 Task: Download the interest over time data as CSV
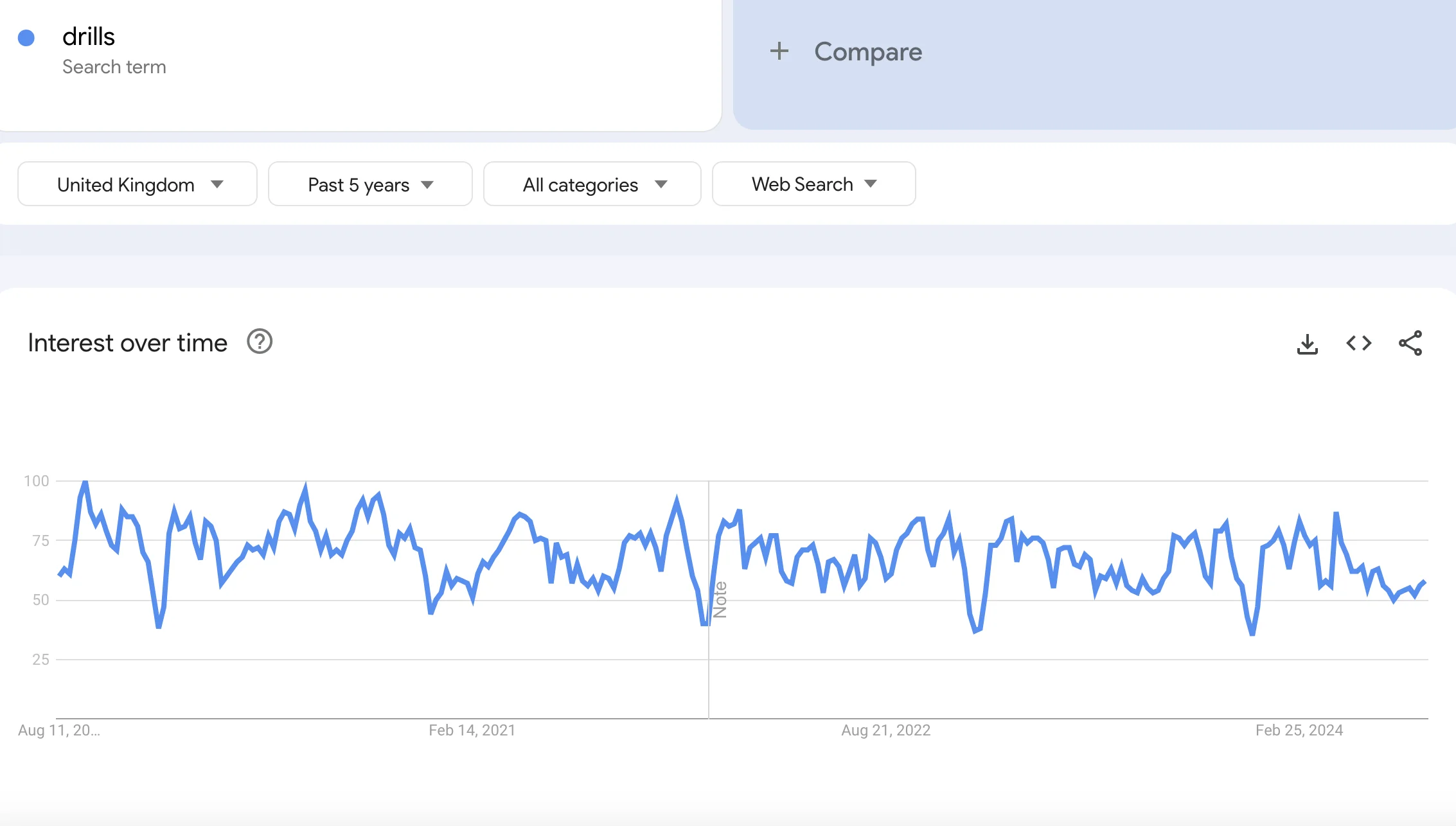pos(1307,344)
